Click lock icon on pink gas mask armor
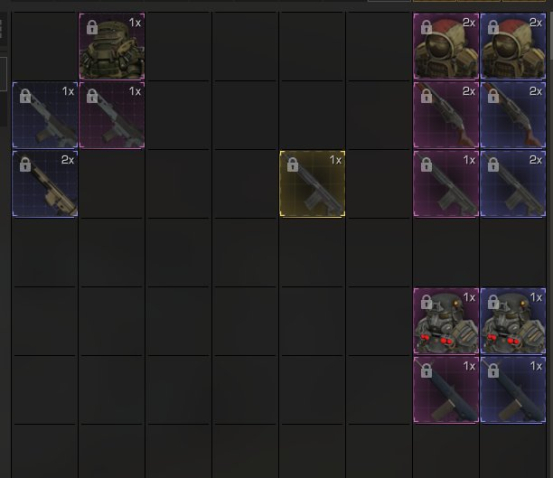This screenshot has height=478, width=553. pyautogui.click(x=426, y=302)
